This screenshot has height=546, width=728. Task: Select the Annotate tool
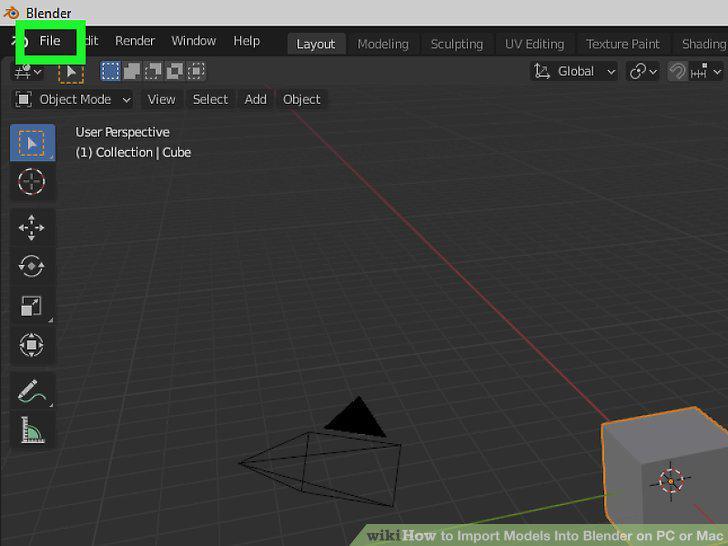[x=32, y=391]
